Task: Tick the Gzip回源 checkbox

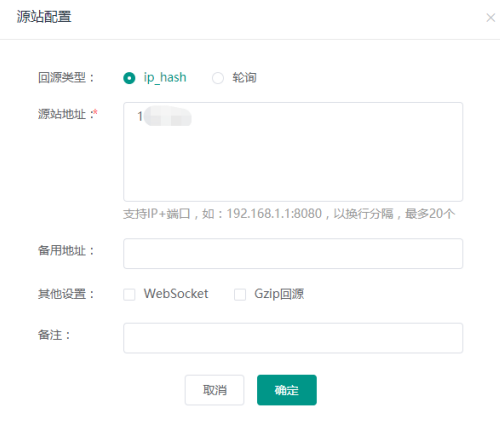Action: pos(240,295)
